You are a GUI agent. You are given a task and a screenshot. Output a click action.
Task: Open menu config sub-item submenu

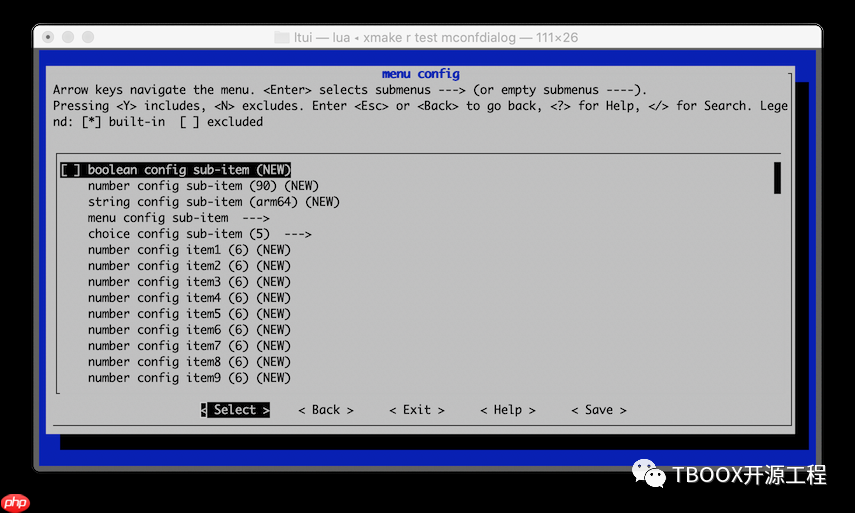click(179, 218)
